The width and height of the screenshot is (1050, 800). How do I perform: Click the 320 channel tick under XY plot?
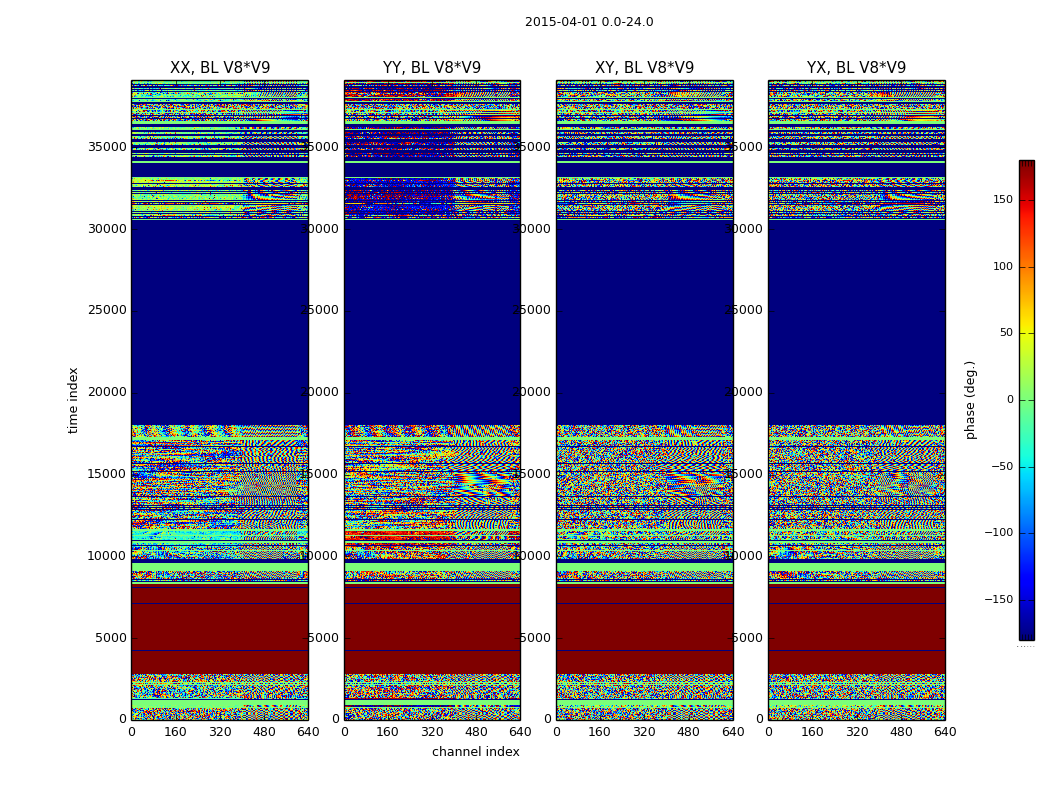644,732
